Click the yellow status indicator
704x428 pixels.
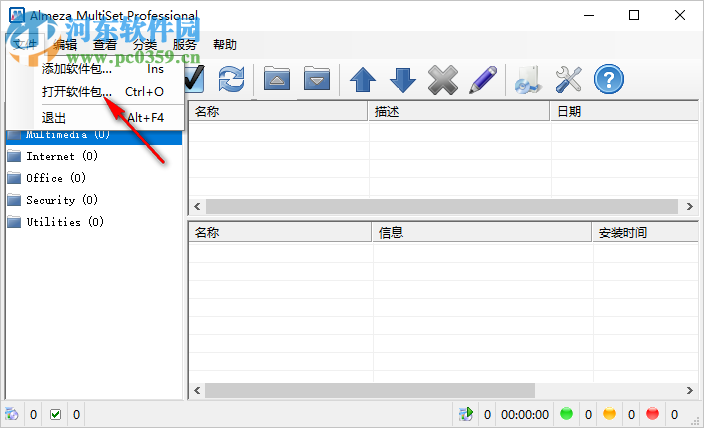pos(609,414)
